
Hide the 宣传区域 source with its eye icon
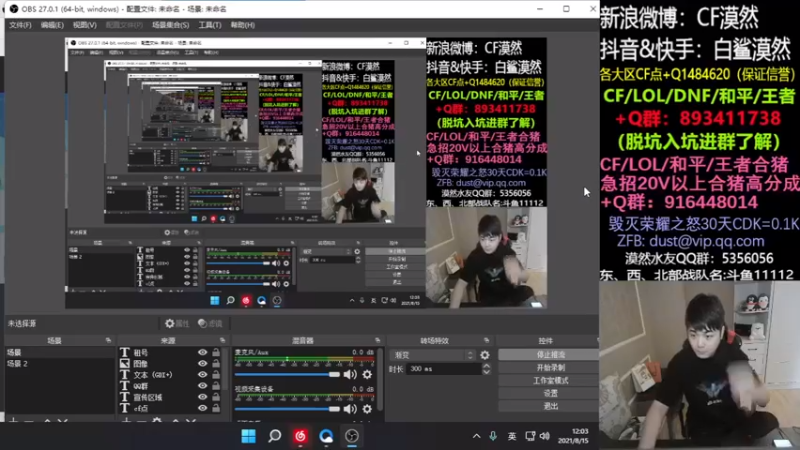[203, 397]
